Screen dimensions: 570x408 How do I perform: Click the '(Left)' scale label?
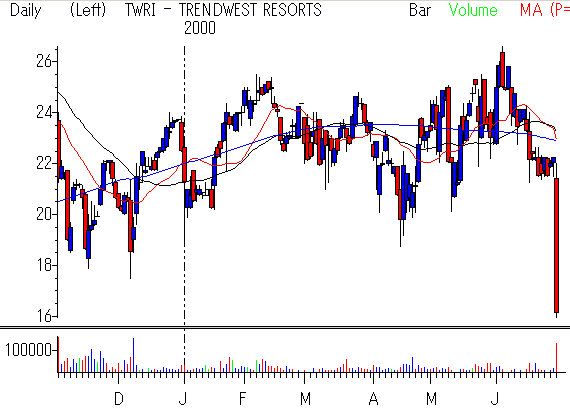(x=88, y=10)
